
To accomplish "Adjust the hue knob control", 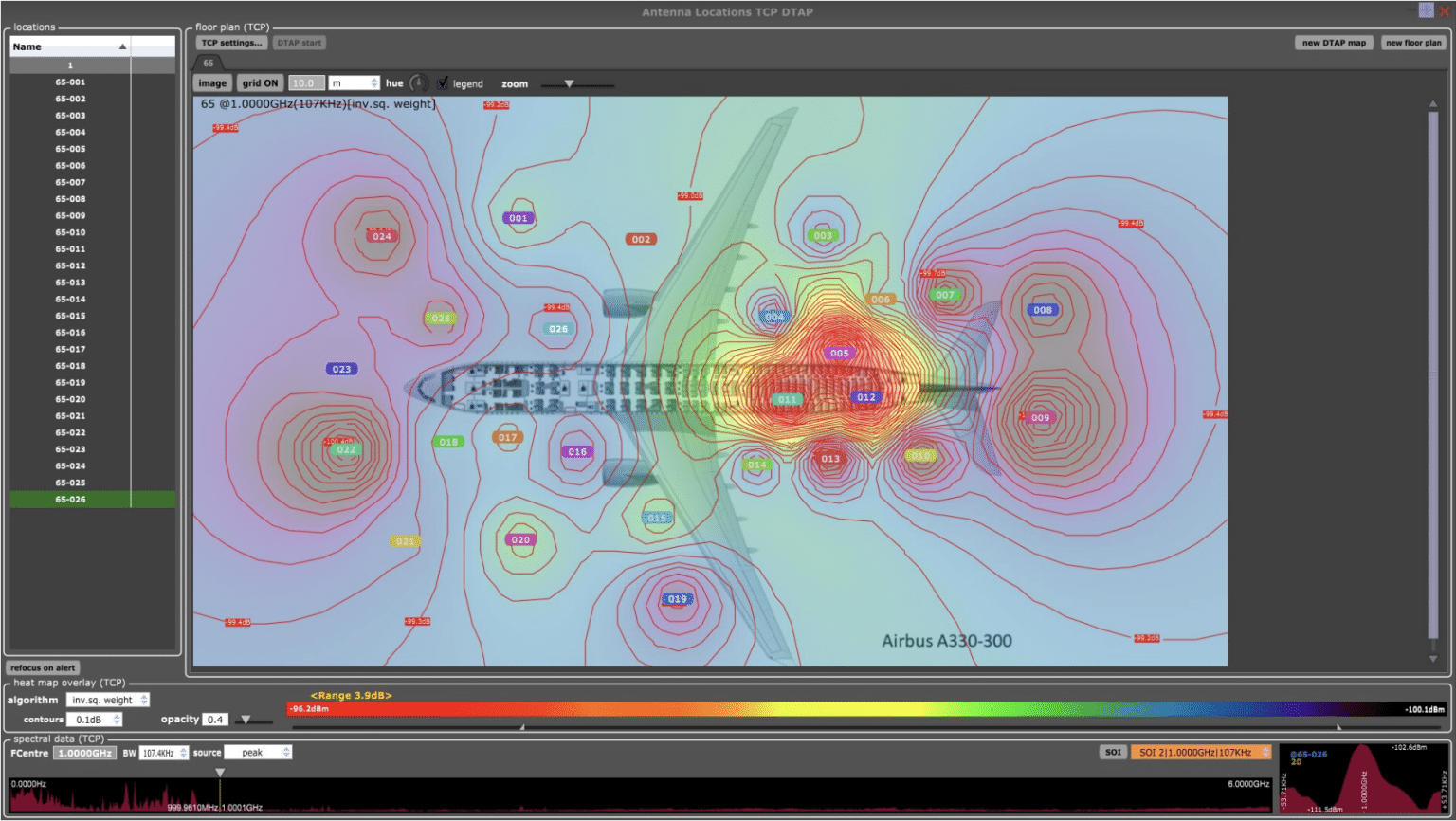I will [x=420, y=82].
